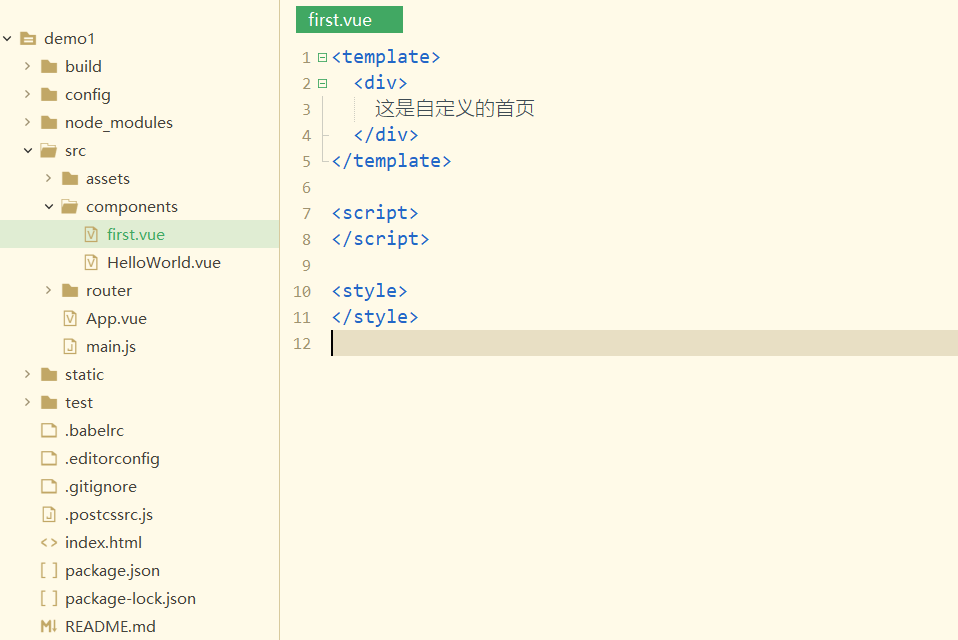Viewport: 958px width, 640px height.
Task: Click the Vue file icon beside HelloWorld.vue
Action: (91, 263)
